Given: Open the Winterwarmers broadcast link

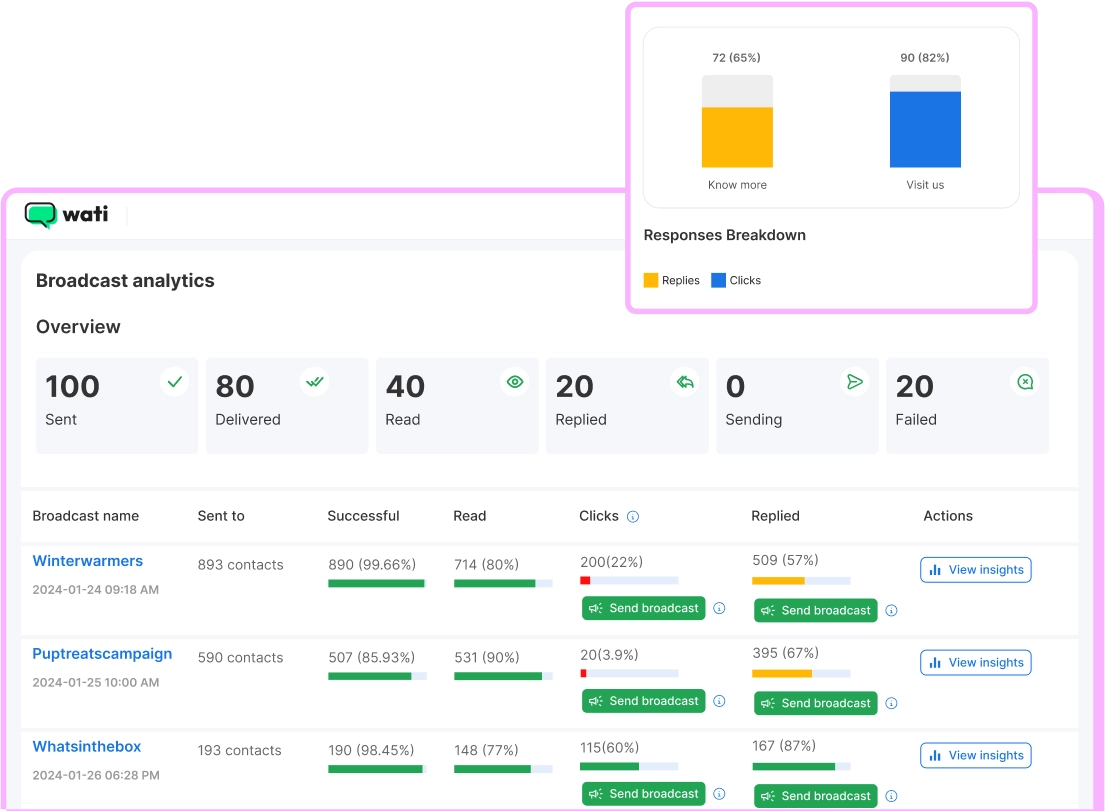Looking at the screenshot, I should pyautogui.click(x=88, y=561).
